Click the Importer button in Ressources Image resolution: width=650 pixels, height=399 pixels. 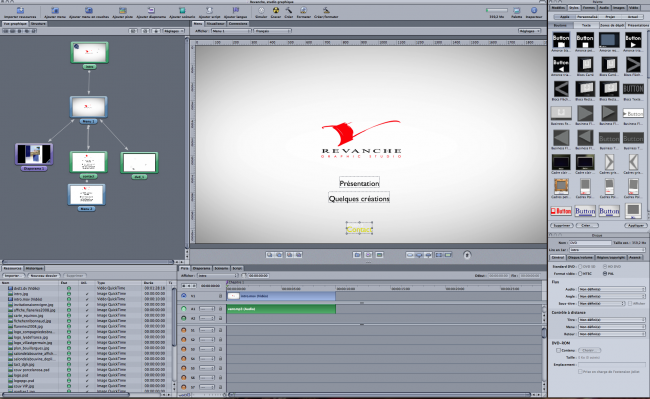tap(14, 276)
